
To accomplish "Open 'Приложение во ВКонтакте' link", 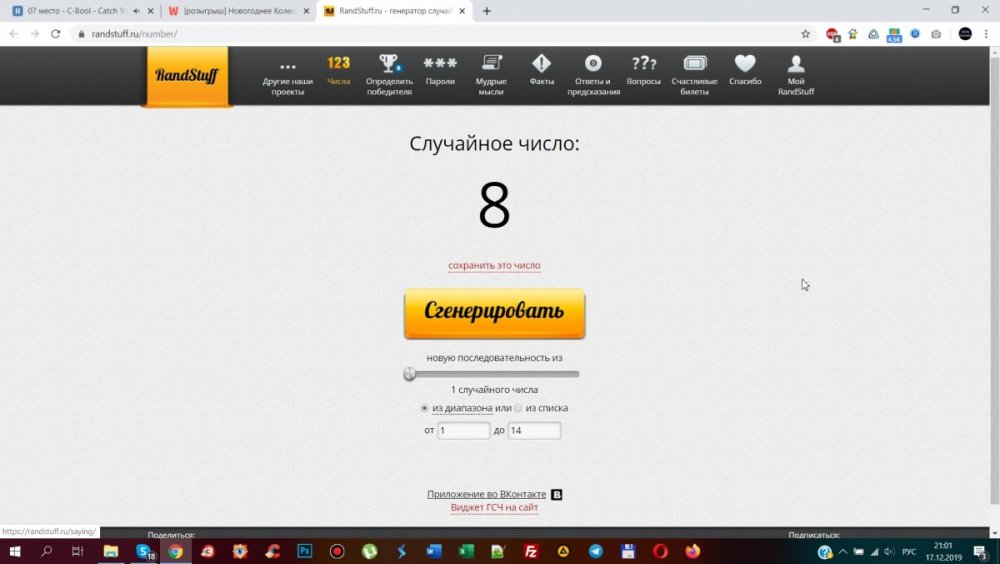I will click(487, 494).
